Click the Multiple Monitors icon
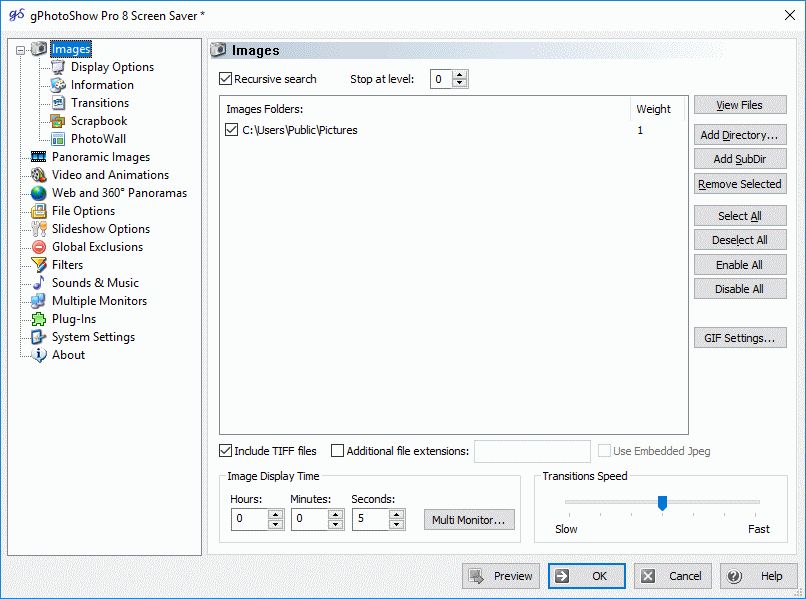The width and height of the screenshot is (806, 599). 39,301
